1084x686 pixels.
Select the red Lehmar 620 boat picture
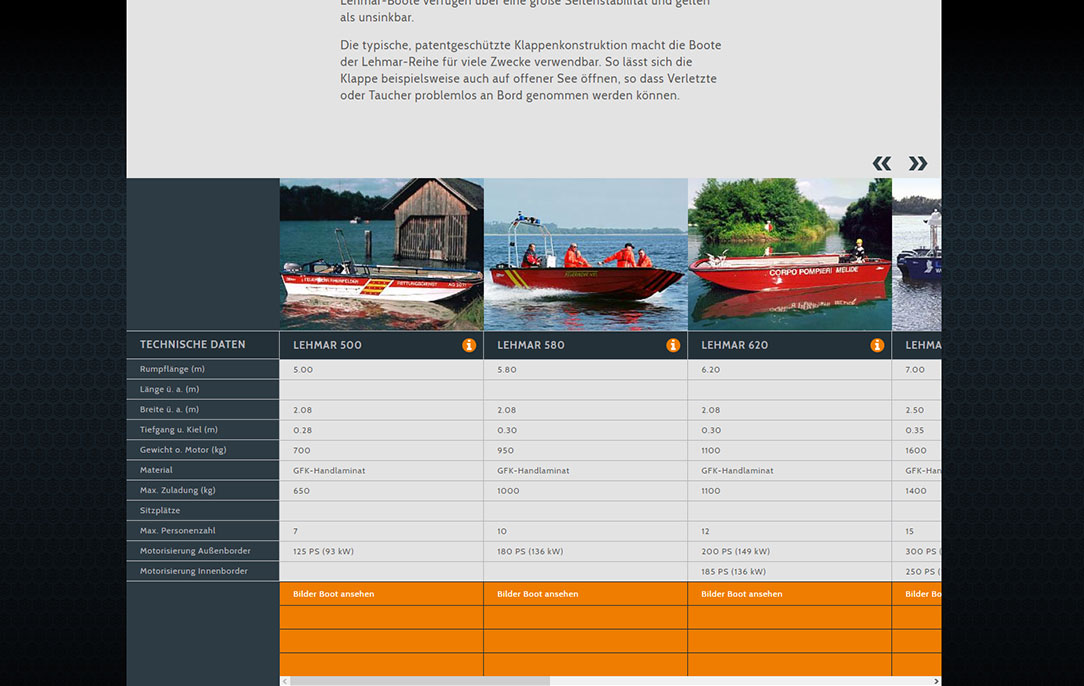click(x=789, y=254)
